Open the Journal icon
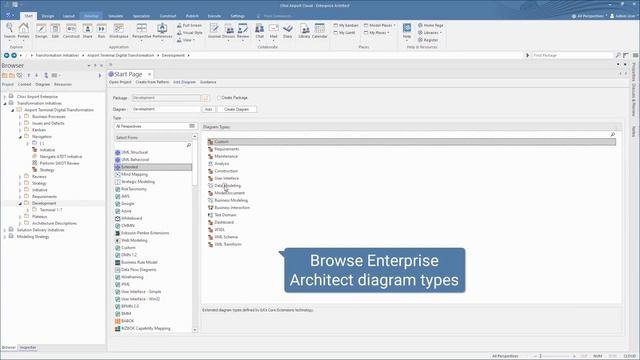Viewport: 640px width, 360px height. point(214,31)
